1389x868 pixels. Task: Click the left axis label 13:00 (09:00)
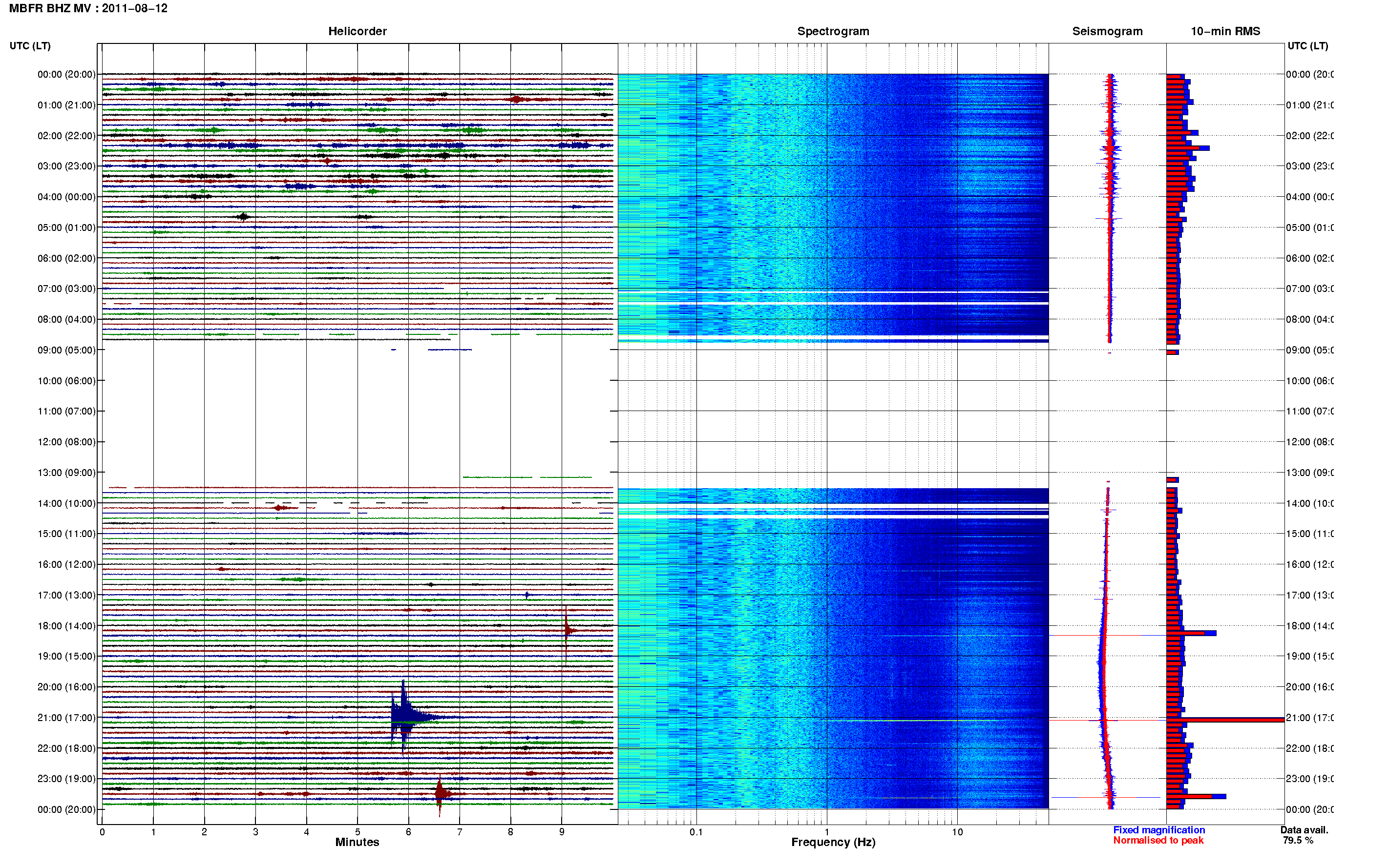pyautogui.click(x=66, y=473)
